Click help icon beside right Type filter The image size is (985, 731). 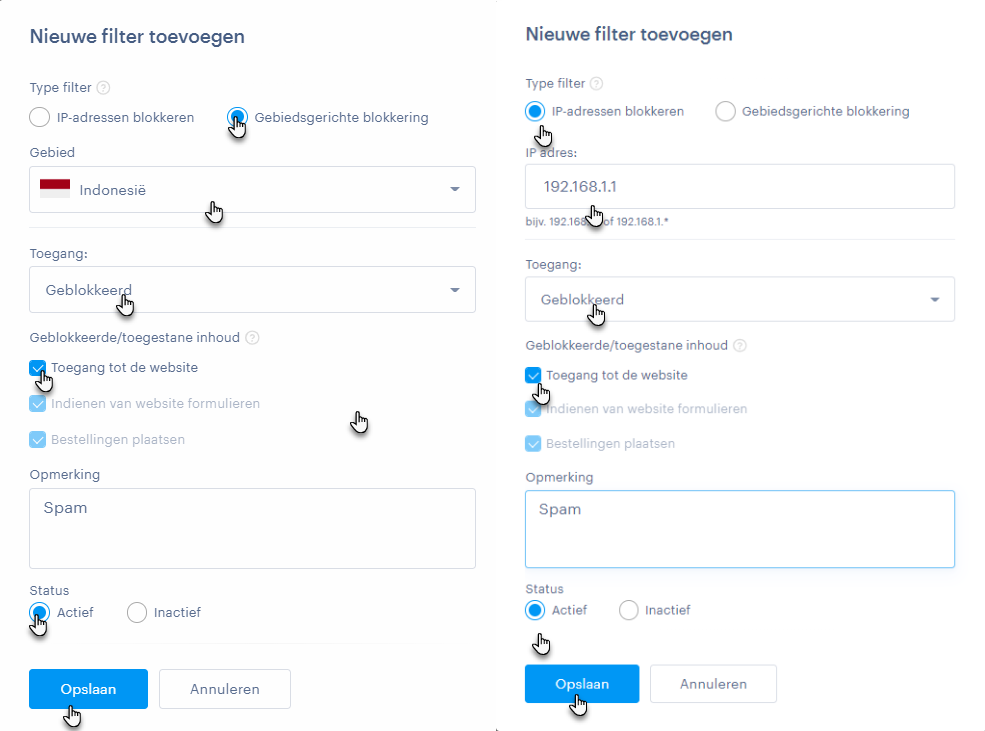[597, 84]
